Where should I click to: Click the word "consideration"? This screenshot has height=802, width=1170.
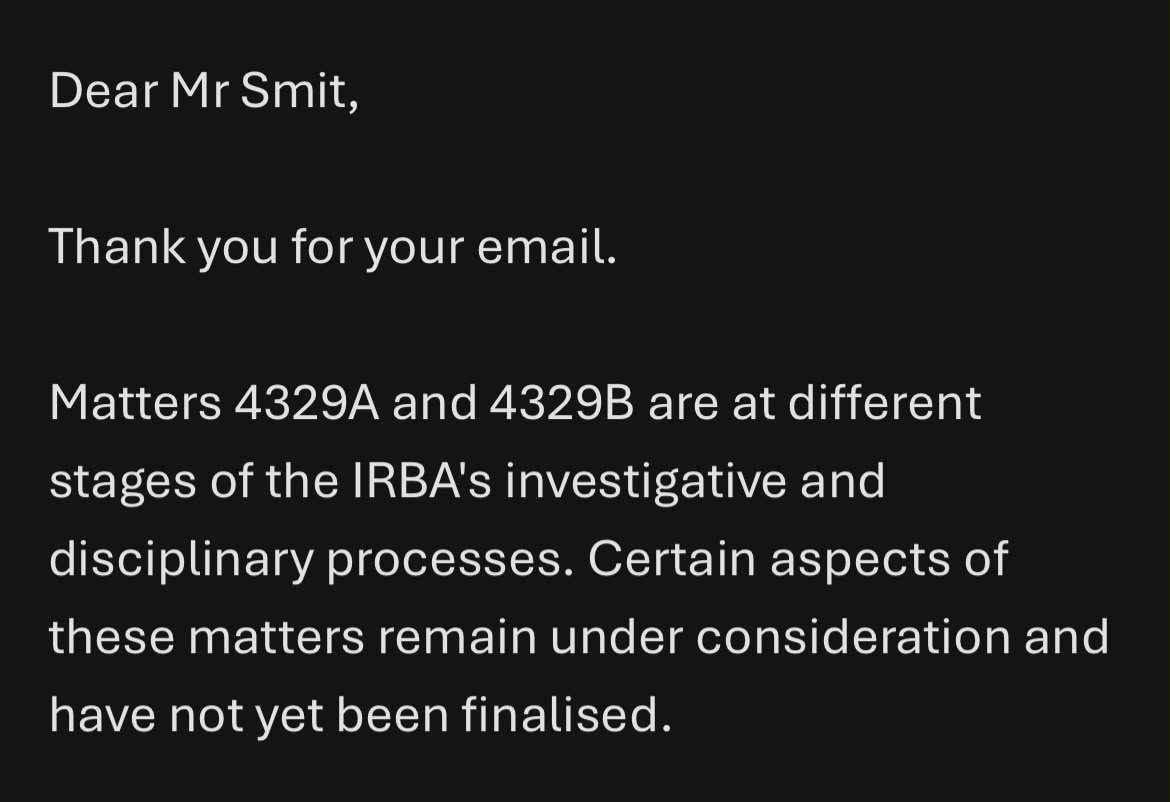tap(854, 636)
